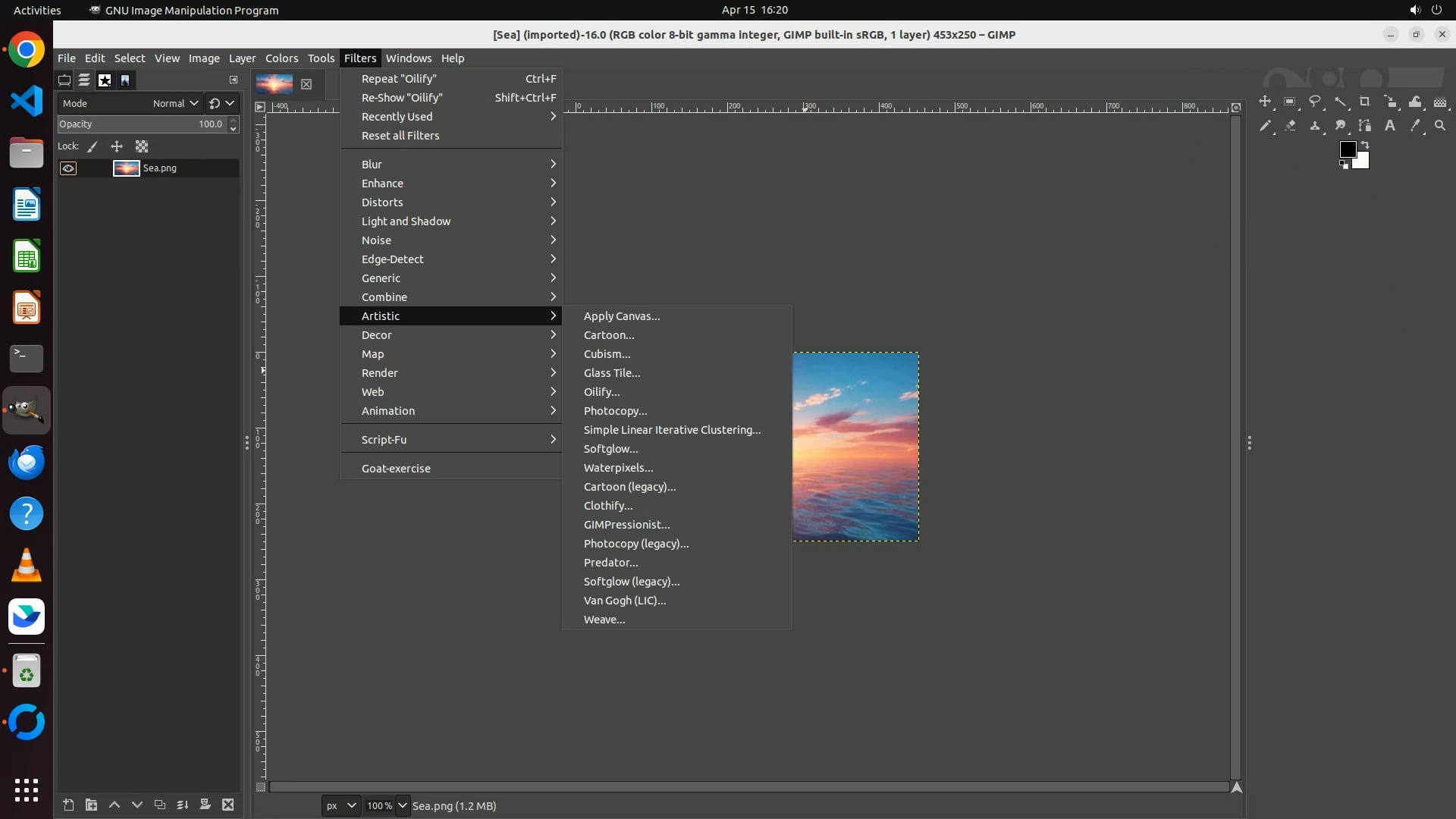This screenshot has width=1456, height=819.
Task: Click Reset all Filters entry
Action: [x=400, y=136]
